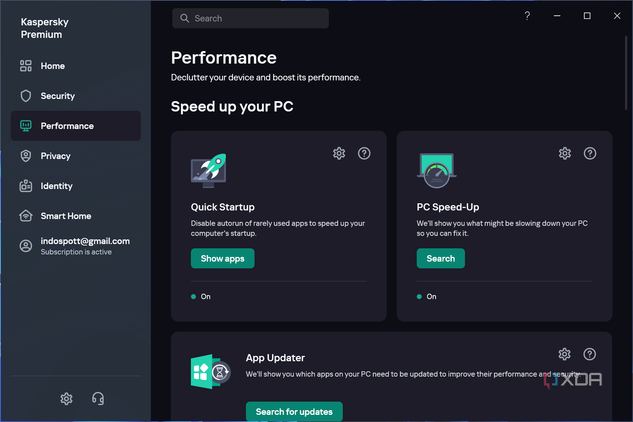Screen dimensions: 633x422
Task: Click the account profile avatar icon
Action: (26, 246)
